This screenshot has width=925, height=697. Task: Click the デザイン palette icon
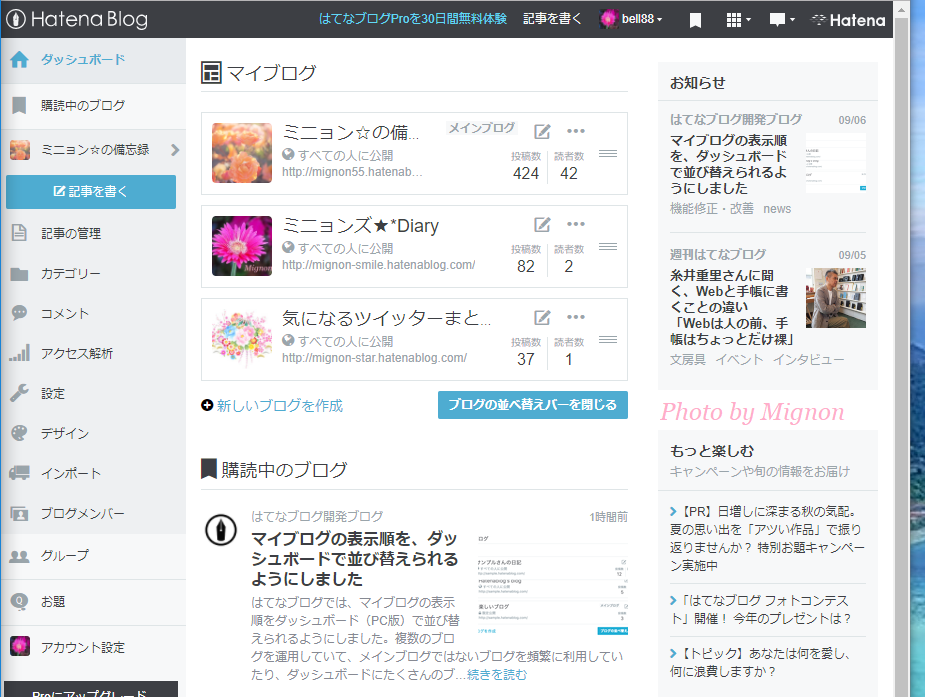coord(19,433)
